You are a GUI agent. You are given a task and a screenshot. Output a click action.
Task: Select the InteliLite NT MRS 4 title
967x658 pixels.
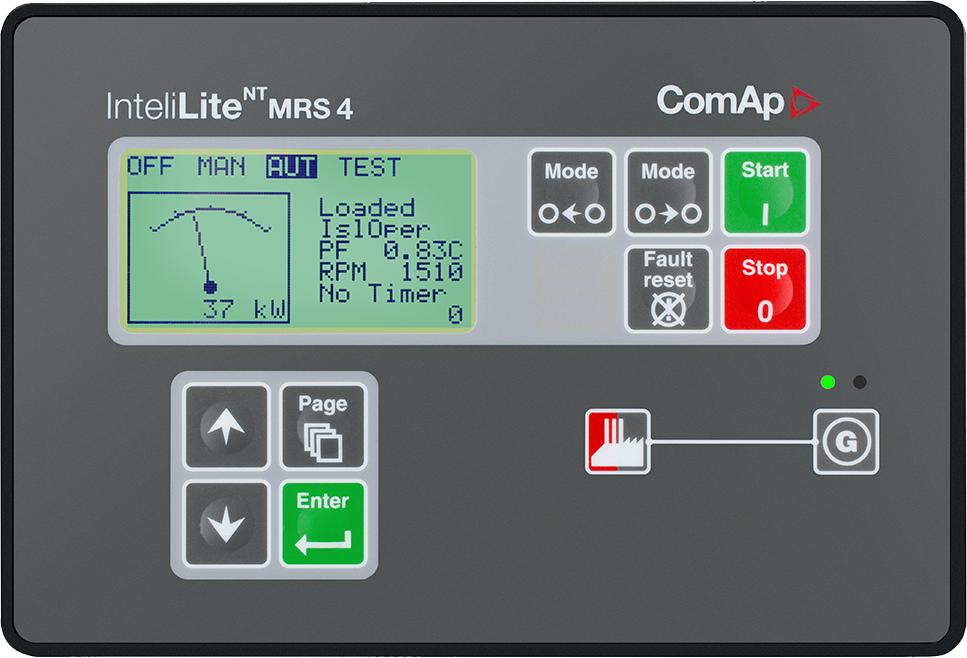(228, 103)
